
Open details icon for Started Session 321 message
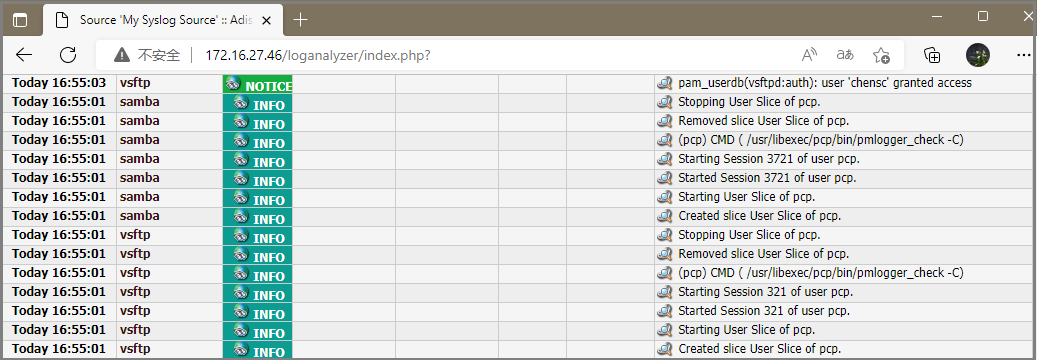click(x=664, y=311)
